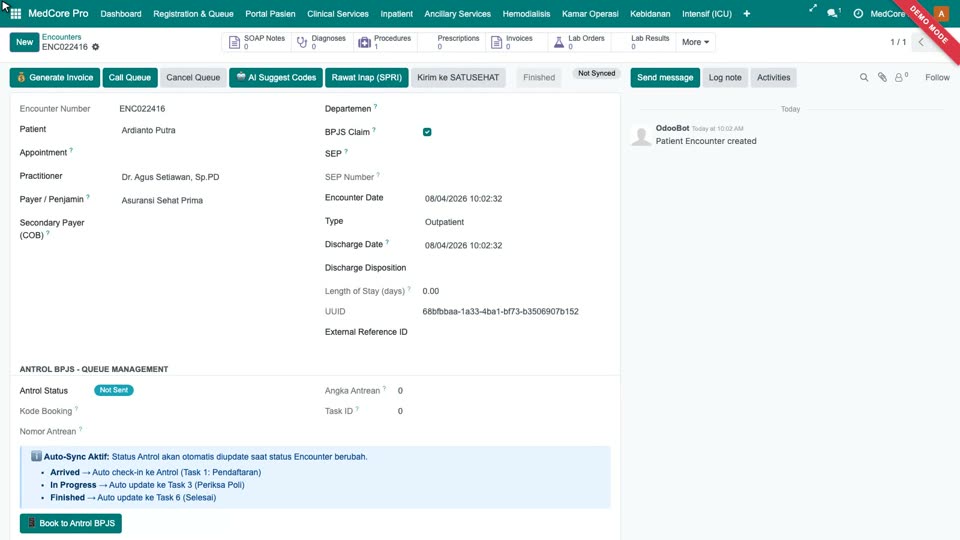The width and height of the screenshot is (960, 540).
Task: Open Intensif (ICU) menu
Action: point(707,13)
